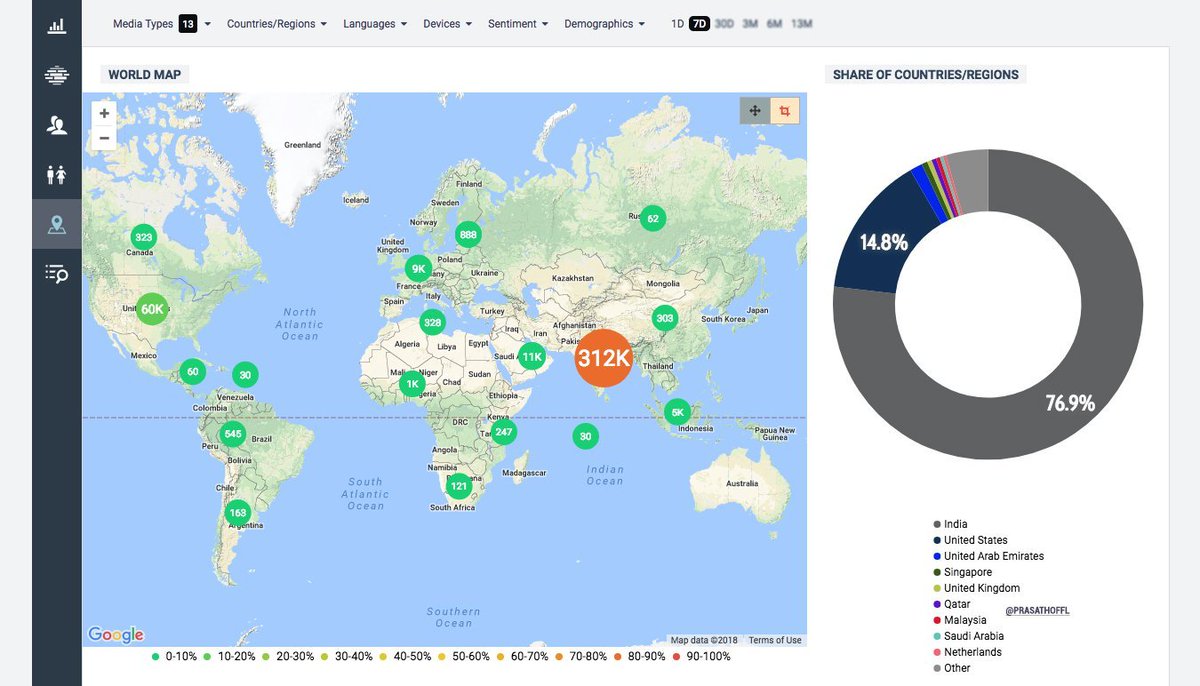Zoom in the map with plus button
The image size is (1200, 686).
104,113
